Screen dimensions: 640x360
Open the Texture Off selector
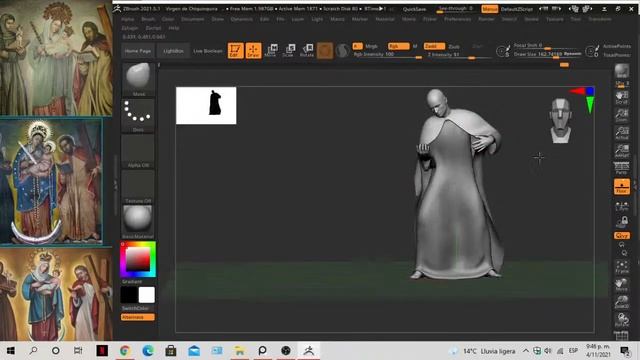(x=138, y=187)
